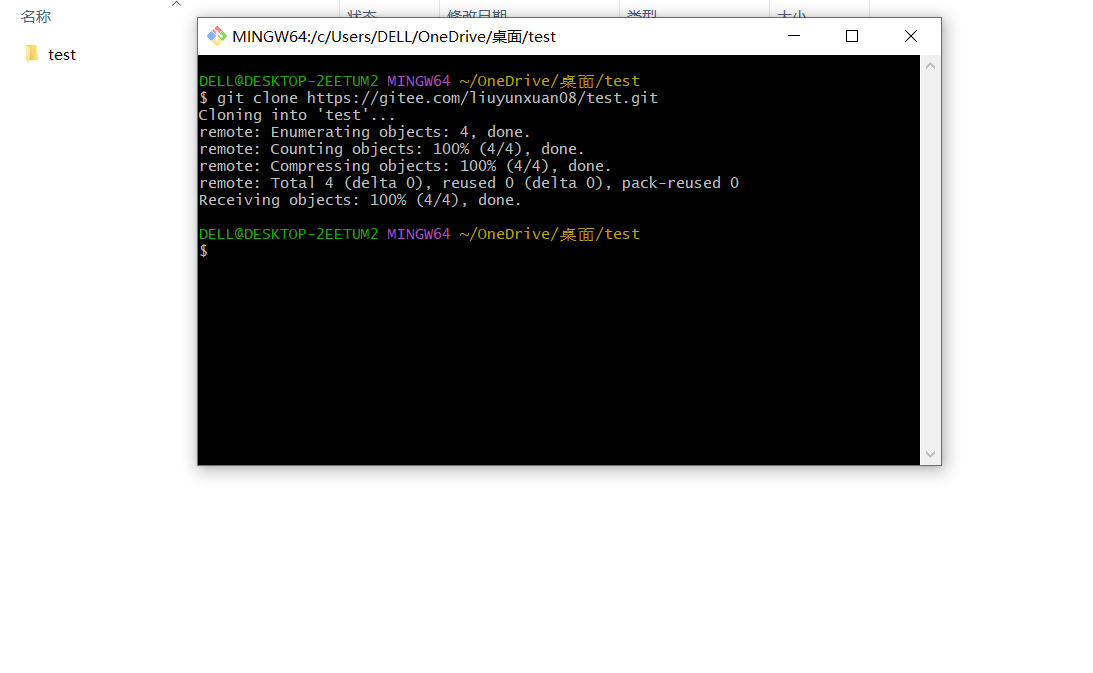Select the test folder icon
1093x673 pixels.
coord(32,54)
